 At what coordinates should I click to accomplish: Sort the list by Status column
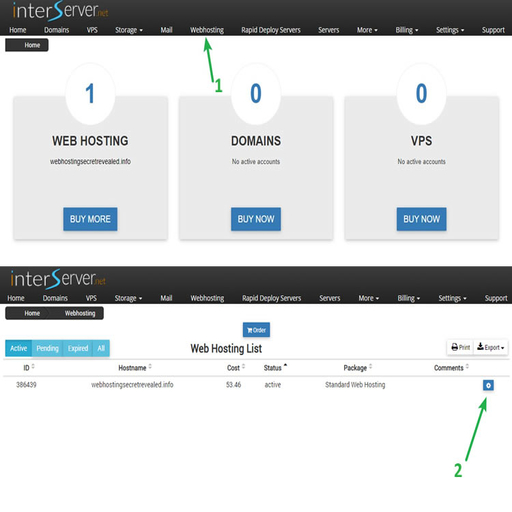[x=275, y=368]
